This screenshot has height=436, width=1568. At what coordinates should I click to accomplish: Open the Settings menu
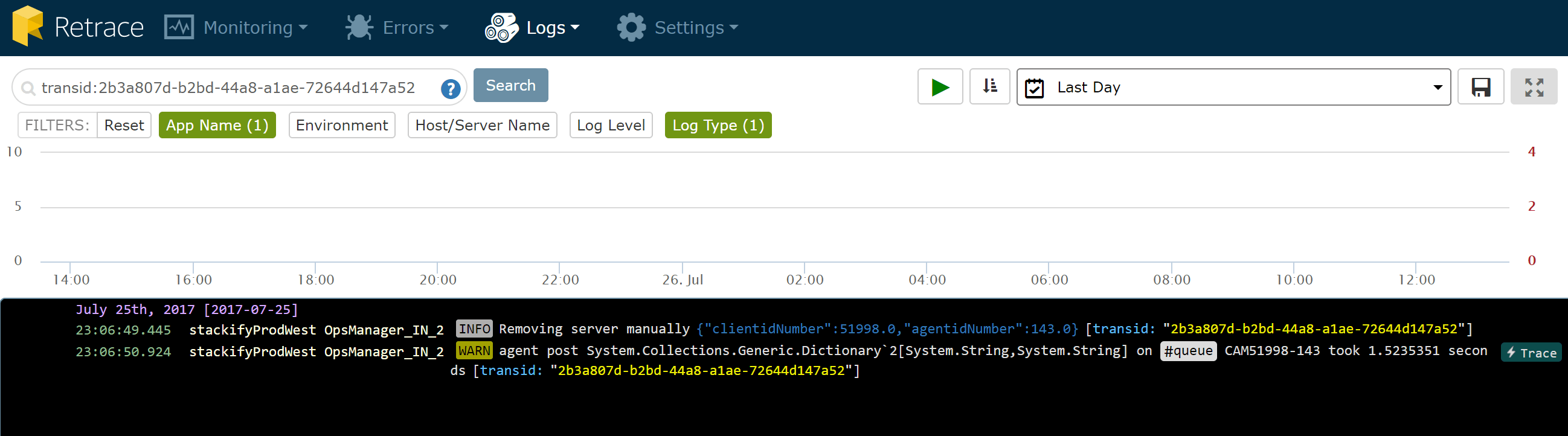pos(696,28)
